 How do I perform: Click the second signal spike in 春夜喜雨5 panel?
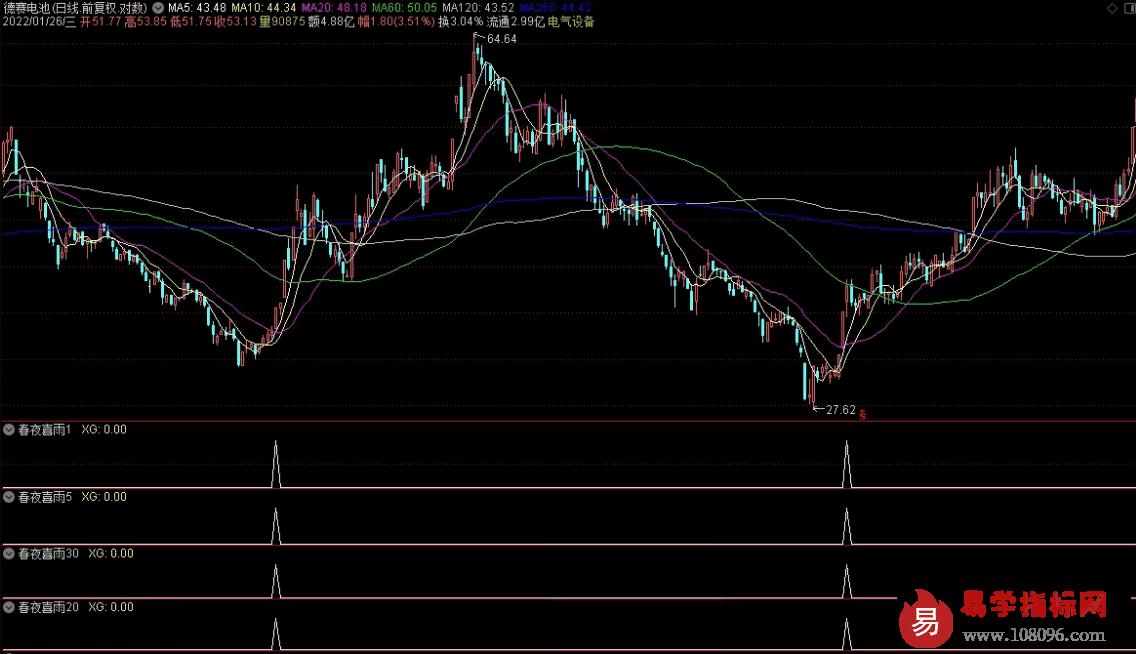[847, 526]
